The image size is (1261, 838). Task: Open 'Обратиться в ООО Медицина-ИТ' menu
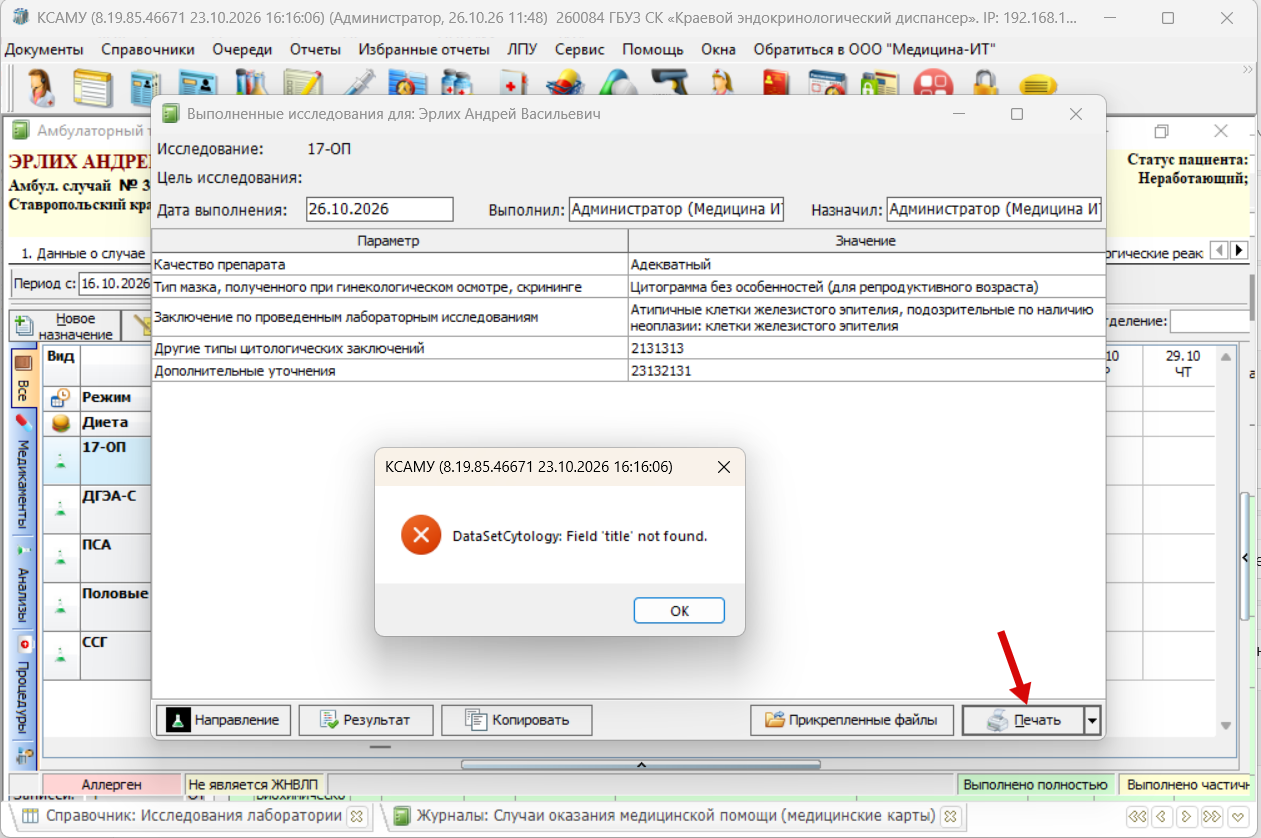click(874, 49)
